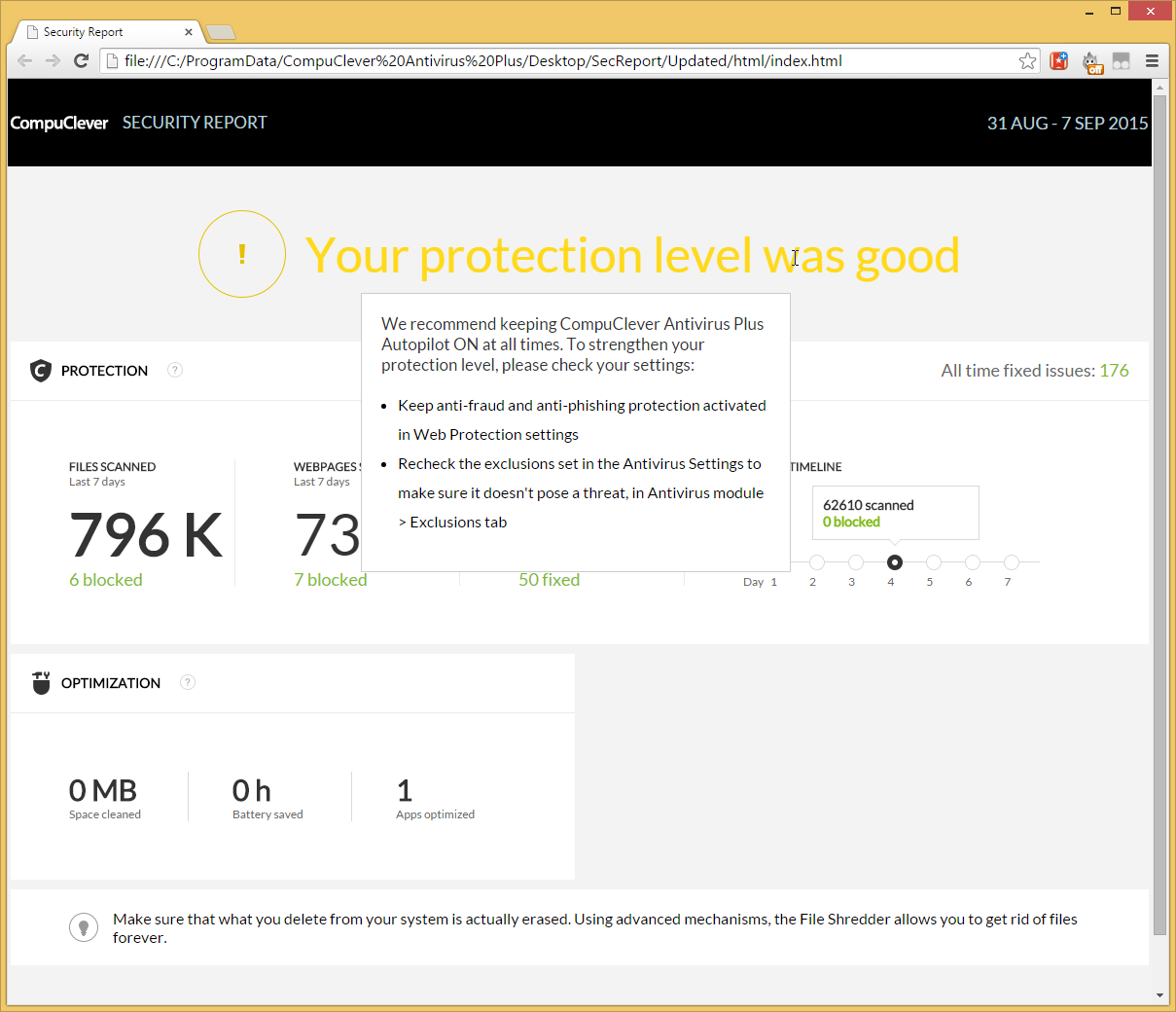Select the active Day 4 timeline marker
The width and height of the screenshot is (1176, 1012).
[895, 562]
